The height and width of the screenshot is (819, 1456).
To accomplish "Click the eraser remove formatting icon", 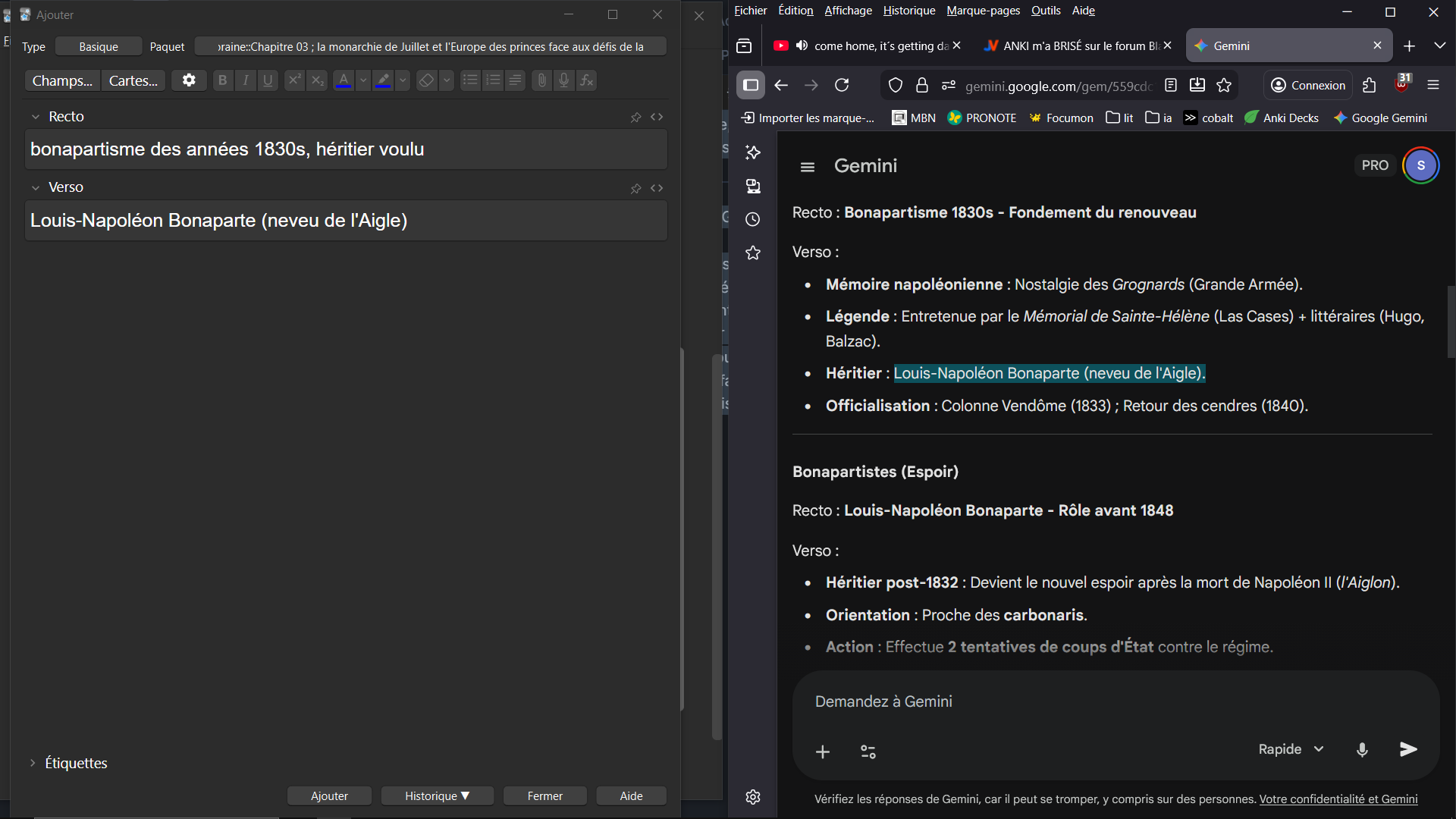I will tap(426, 80).
